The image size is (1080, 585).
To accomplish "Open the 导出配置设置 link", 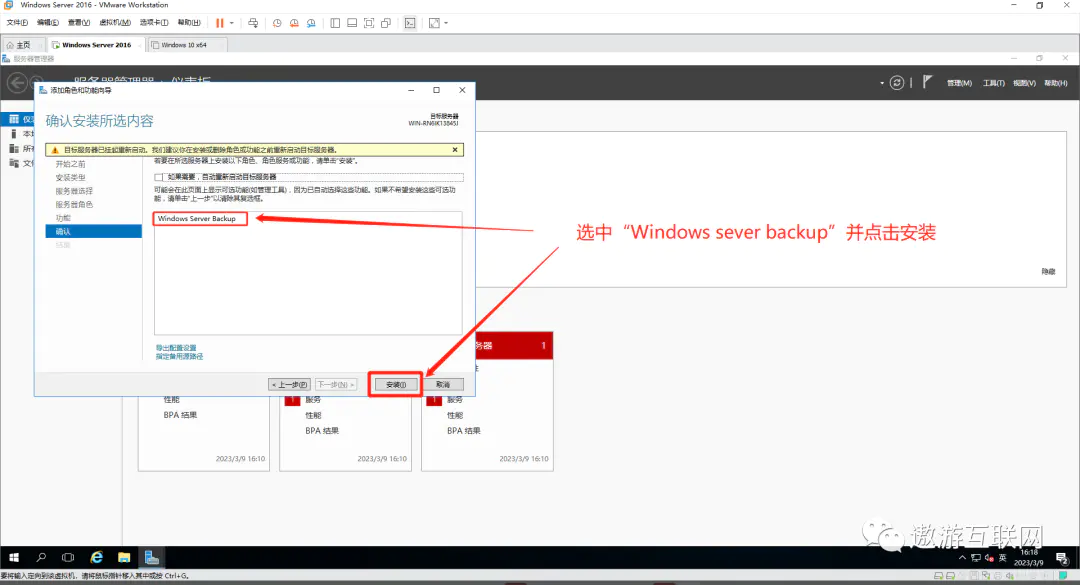I will click(176, 348).
